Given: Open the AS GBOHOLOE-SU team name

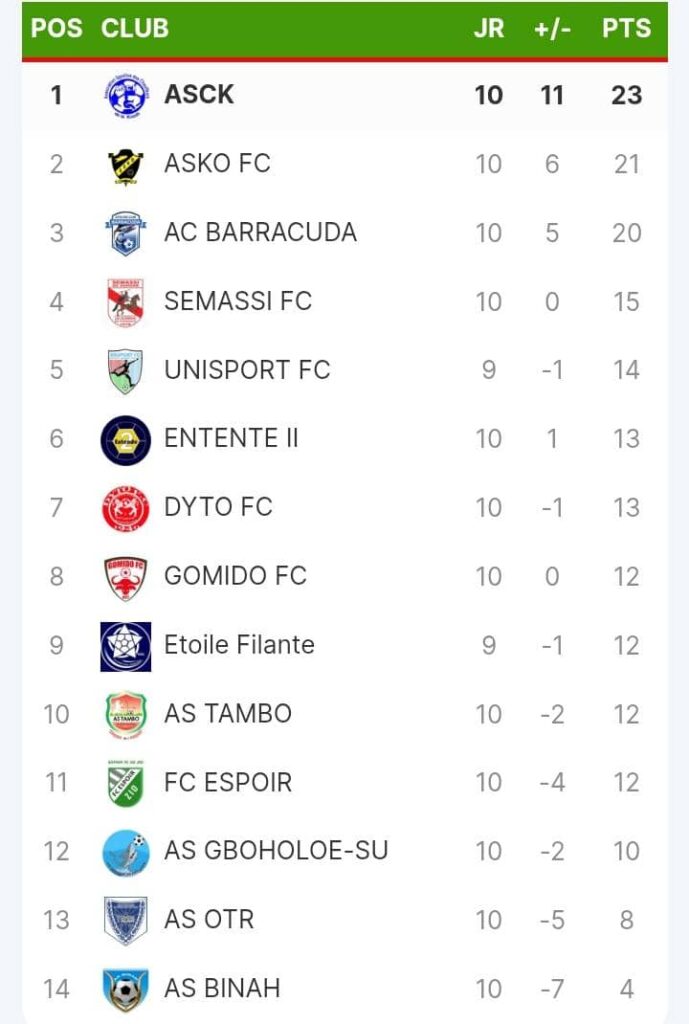Looking at the screenshot, I should click(x=276, y=851).
